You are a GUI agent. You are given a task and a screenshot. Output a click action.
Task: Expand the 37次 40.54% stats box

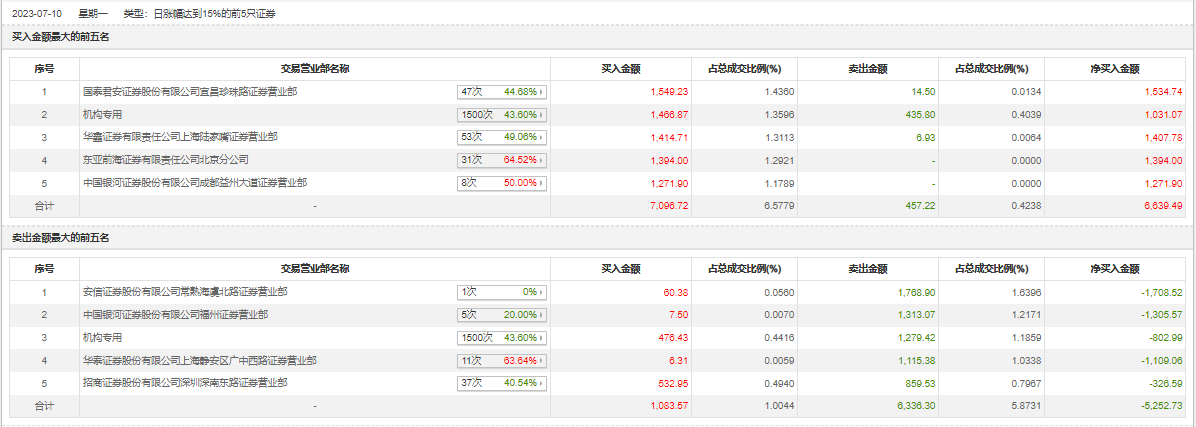502,383
